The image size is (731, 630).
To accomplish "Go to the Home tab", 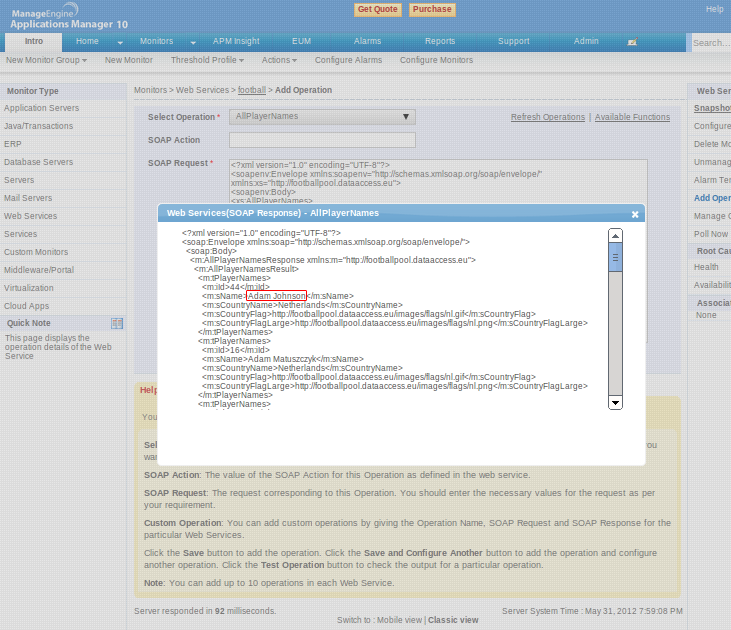I will pos(87,41).
